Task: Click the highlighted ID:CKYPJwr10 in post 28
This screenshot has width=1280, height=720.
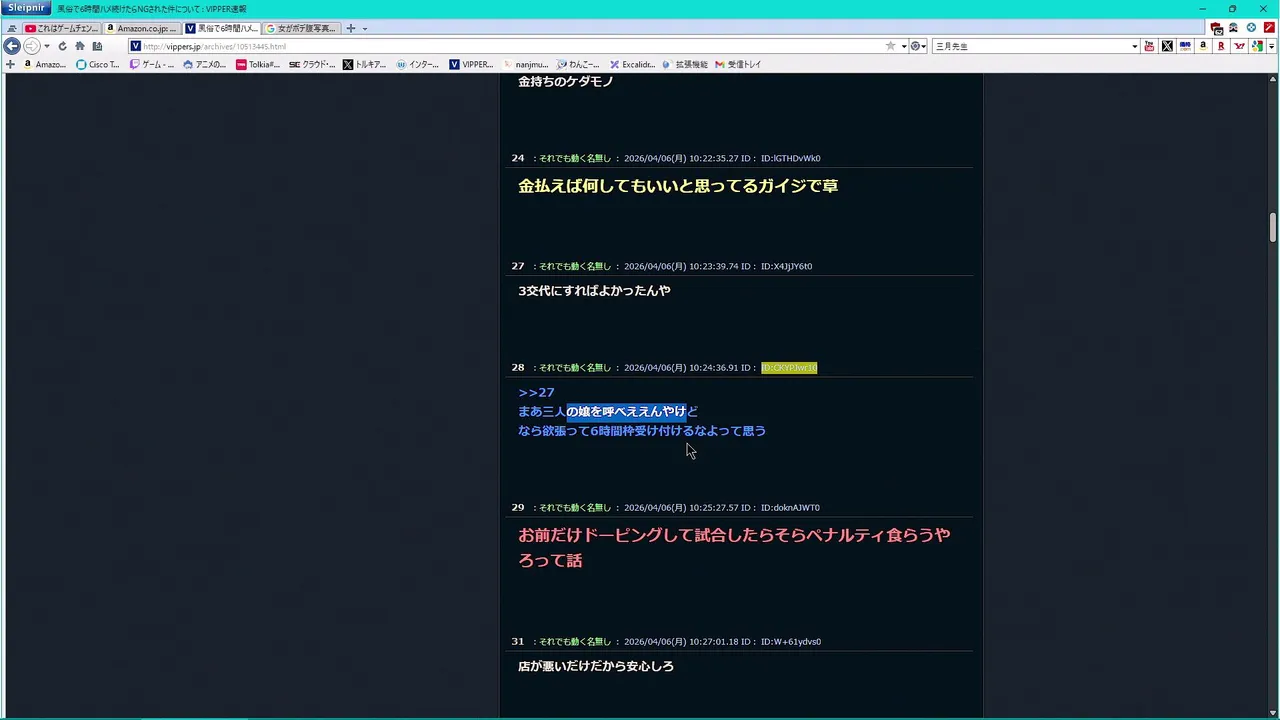Action: (789, 368)
